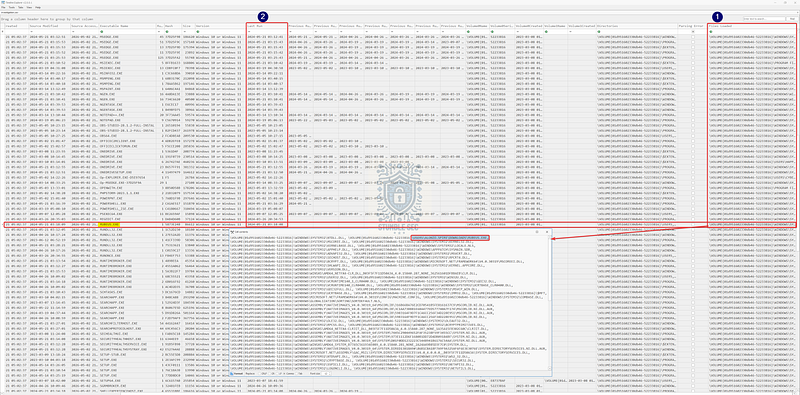Open the Tools menu
Image resolution: width=800 pixels, height=395 pixels.
12,8
